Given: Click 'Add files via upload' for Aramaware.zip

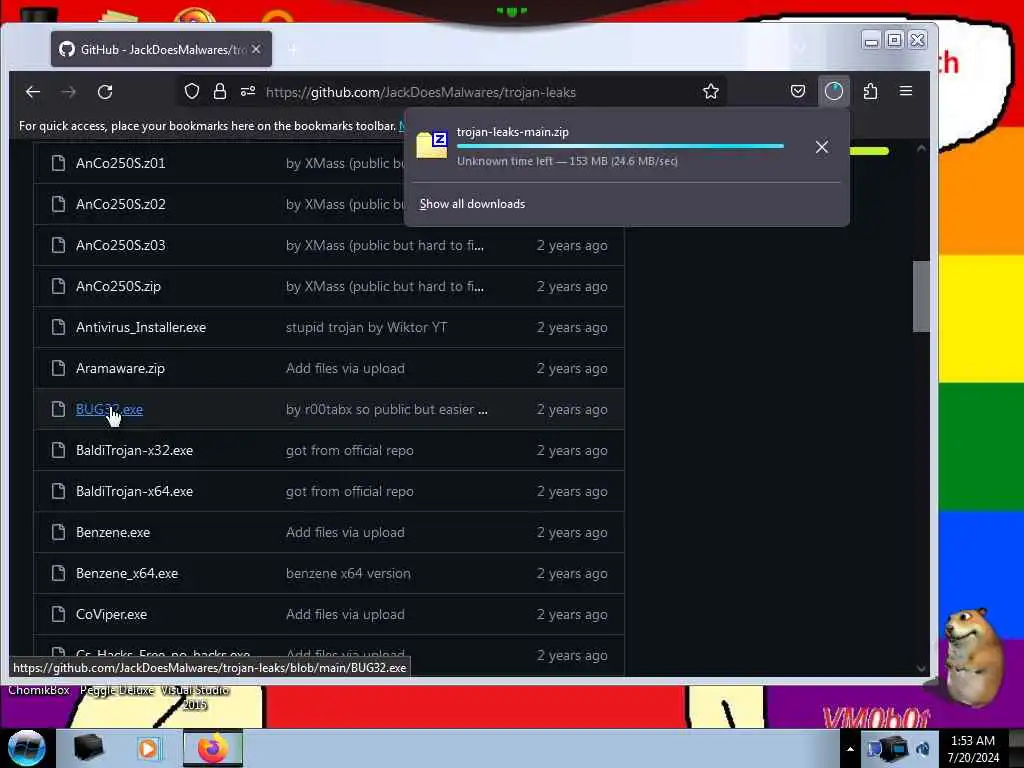Looking at the screenshot, I should (x=345, y=368).
